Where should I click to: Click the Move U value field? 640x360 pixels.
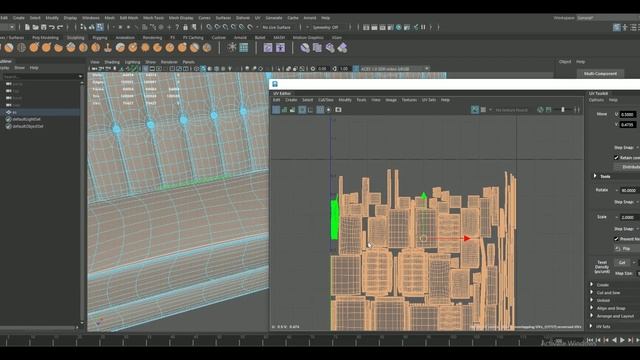pyautogui.click(x=628, y=115)
